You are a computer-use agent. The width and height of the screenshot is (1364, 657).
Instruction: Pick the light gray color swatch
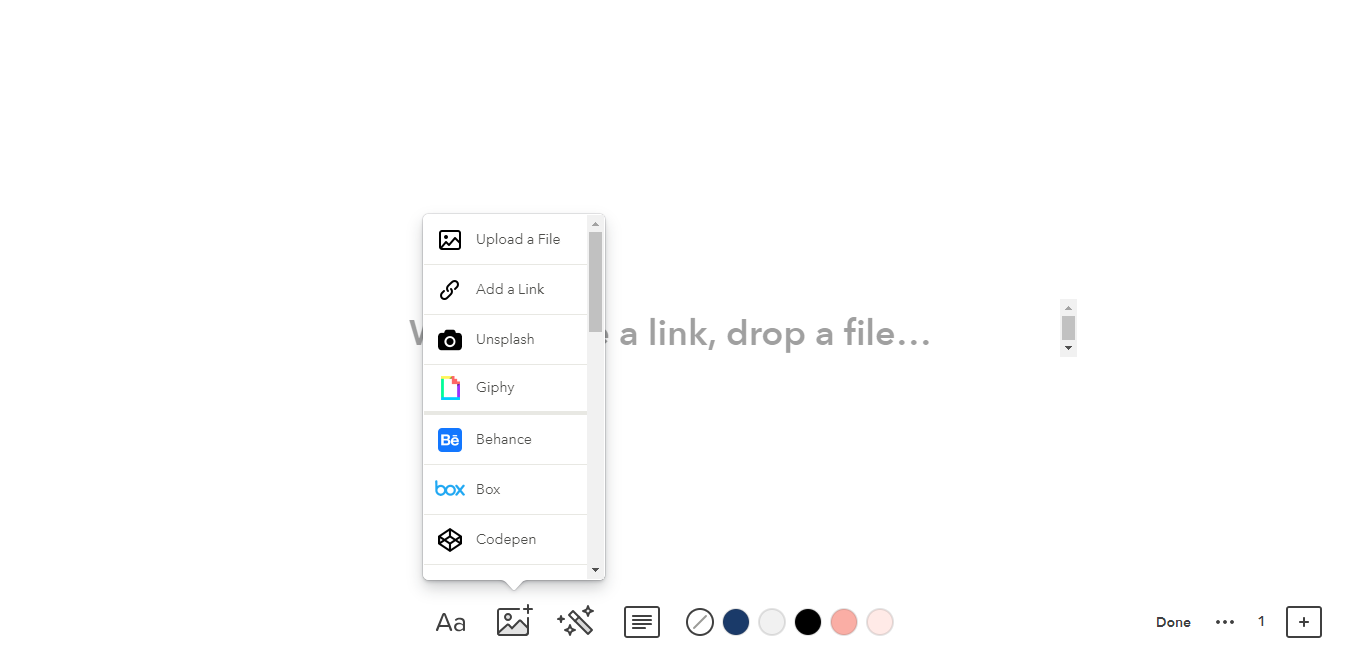(772, 622)
